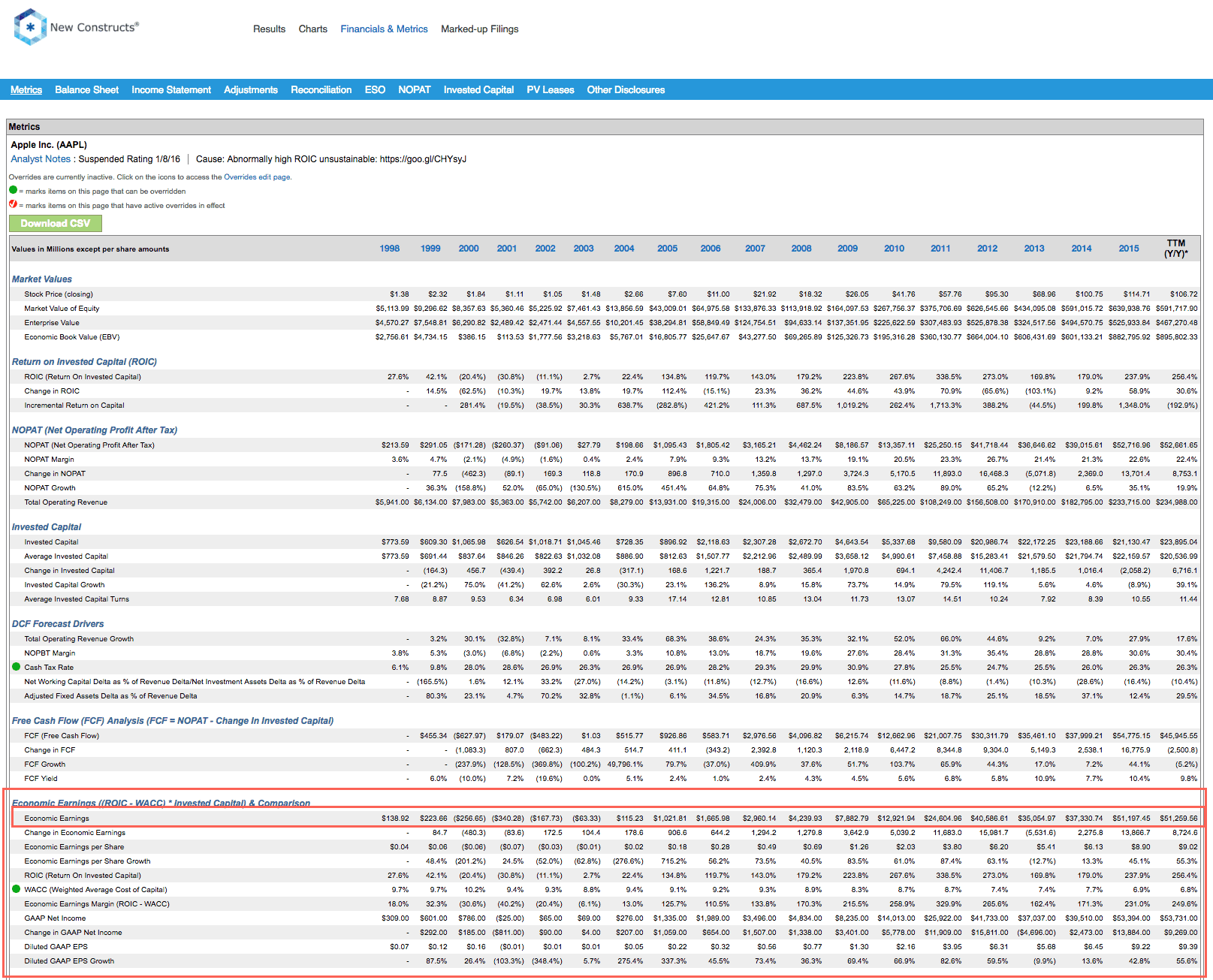Click Economic Book Value (EBV) row label
Image resolution: width=1213 pixels, height=980 pixels.
point(72,337)
